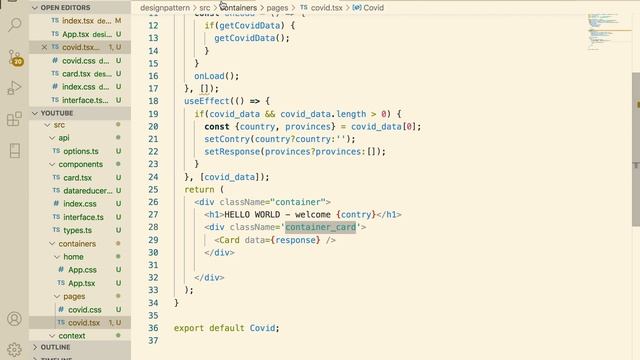The height and width of the screenshot is (360, 640).
Task: Open App.tsx in home folder
Action: click(x=80, y=283)
